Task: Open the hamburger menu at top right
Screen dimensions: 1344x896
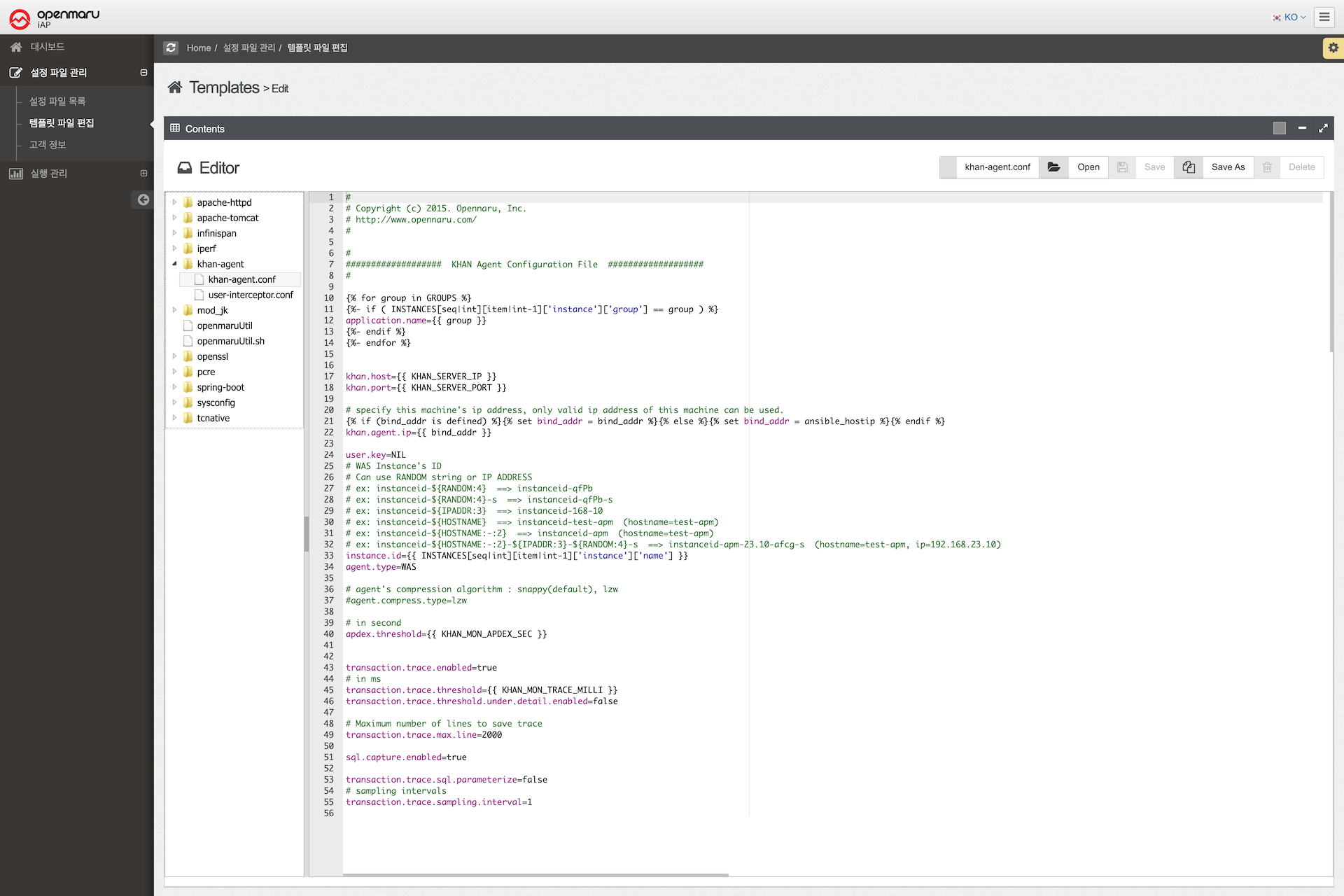Action: 1324,17
